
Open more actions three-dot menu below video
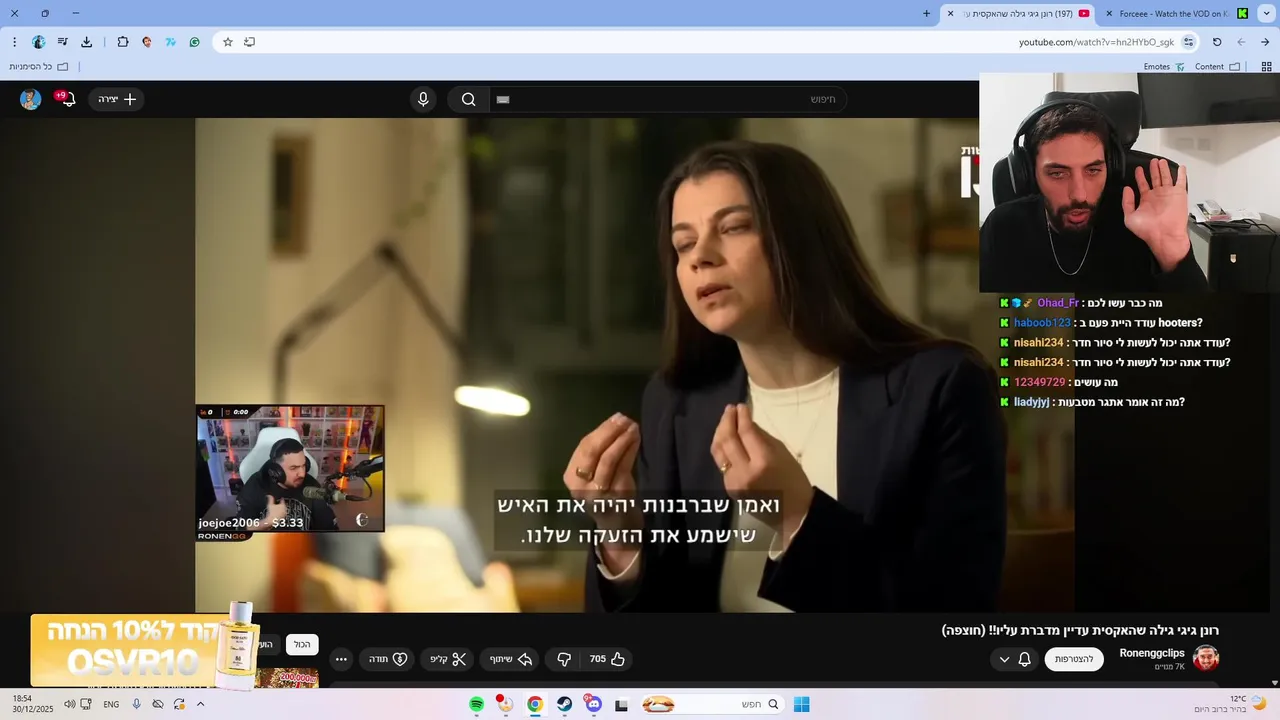tap(341, 659)
